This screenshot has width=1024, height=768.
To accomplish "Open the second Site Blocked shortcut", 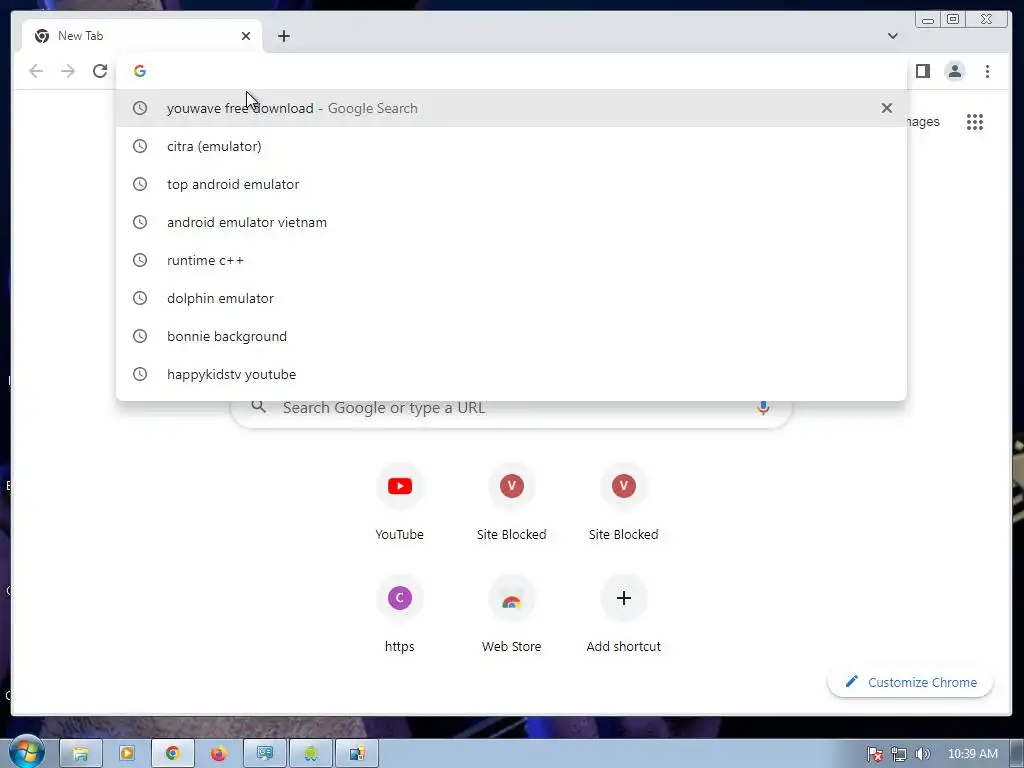I will pyautogui.click(x=624, y=503).
